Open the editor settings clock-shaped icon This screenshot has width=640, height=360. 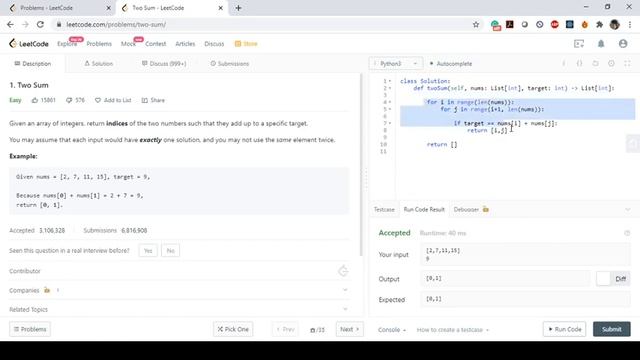click(x=611, y=64)
